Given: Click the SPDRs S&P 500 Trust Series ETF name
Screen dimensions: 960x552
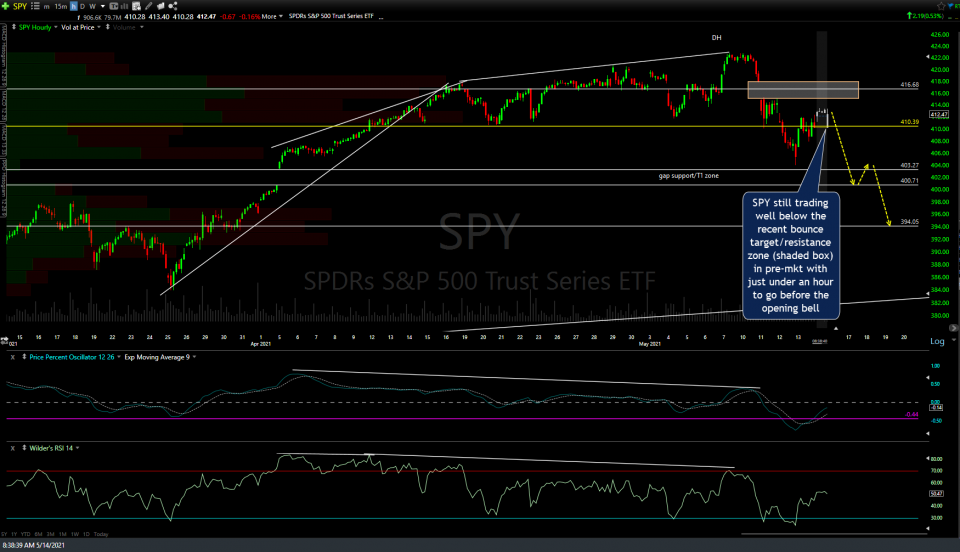Looking at the screenshot, I should tap(331, 16).
